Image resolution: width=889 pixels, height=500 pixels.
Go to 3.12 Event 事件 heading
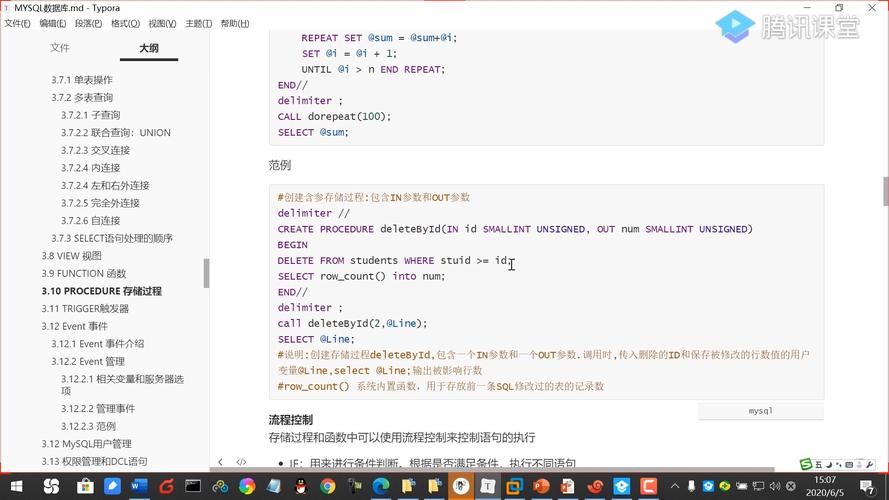coord(74,326)
